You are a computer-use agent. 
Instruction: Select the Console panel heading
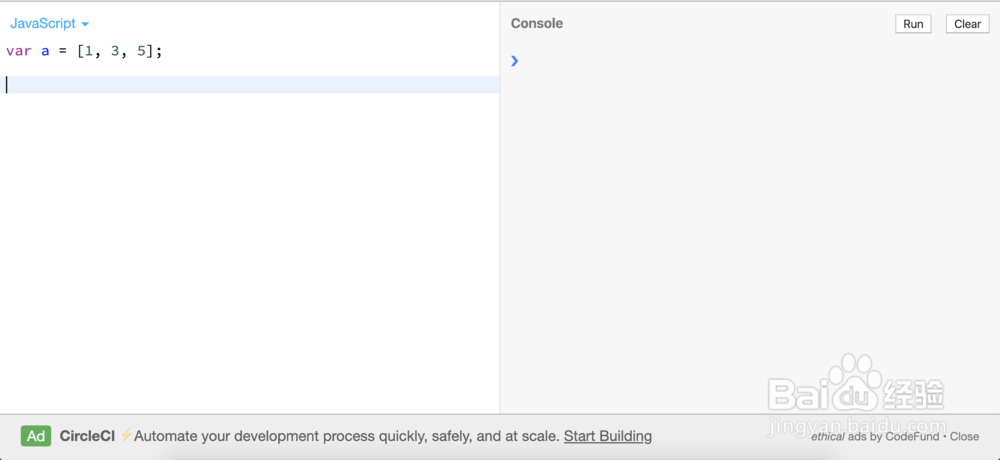(537, 23)
